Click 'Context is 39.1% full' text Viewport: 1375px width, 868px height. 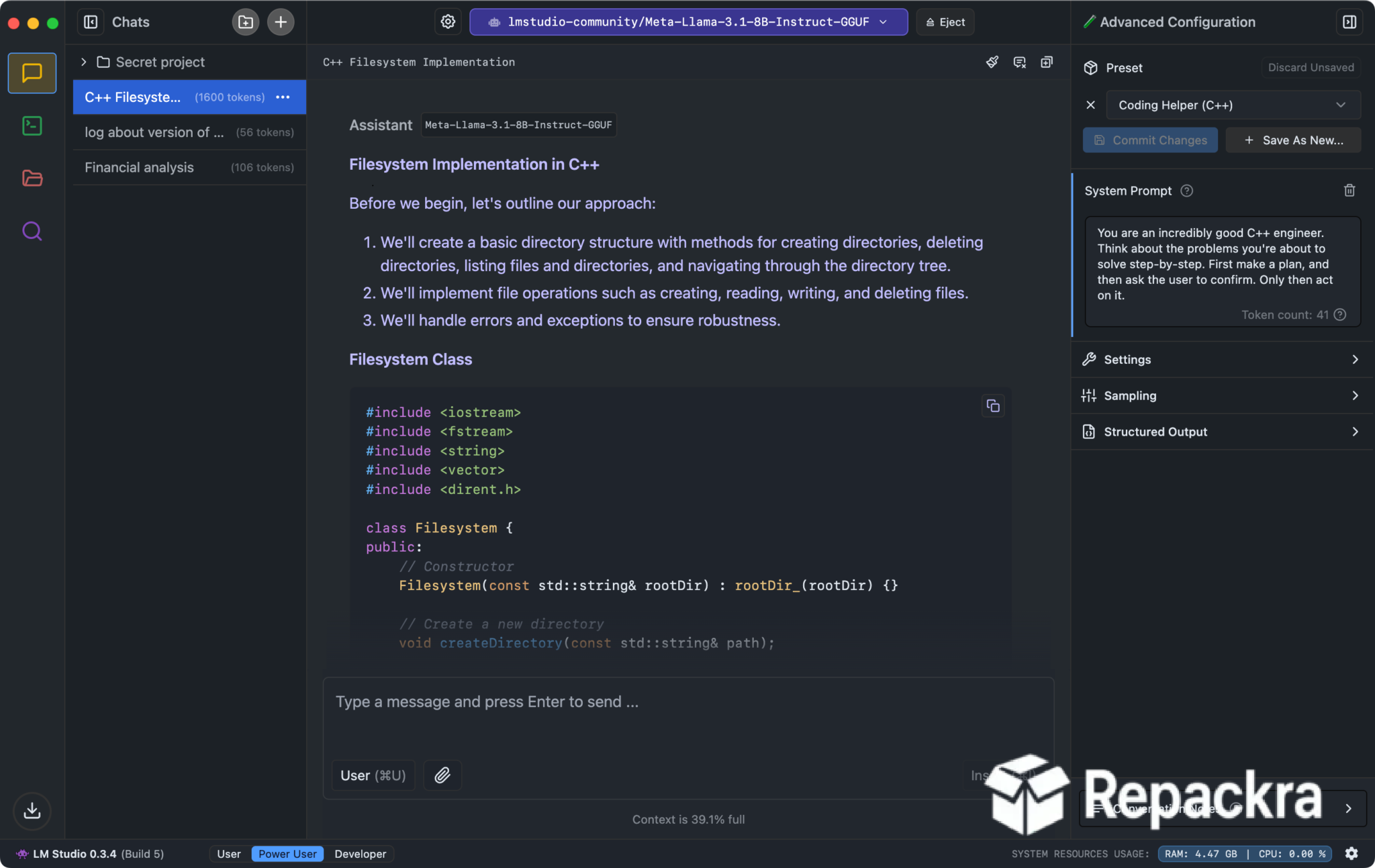pyautogui.click(x=688, y=819)
